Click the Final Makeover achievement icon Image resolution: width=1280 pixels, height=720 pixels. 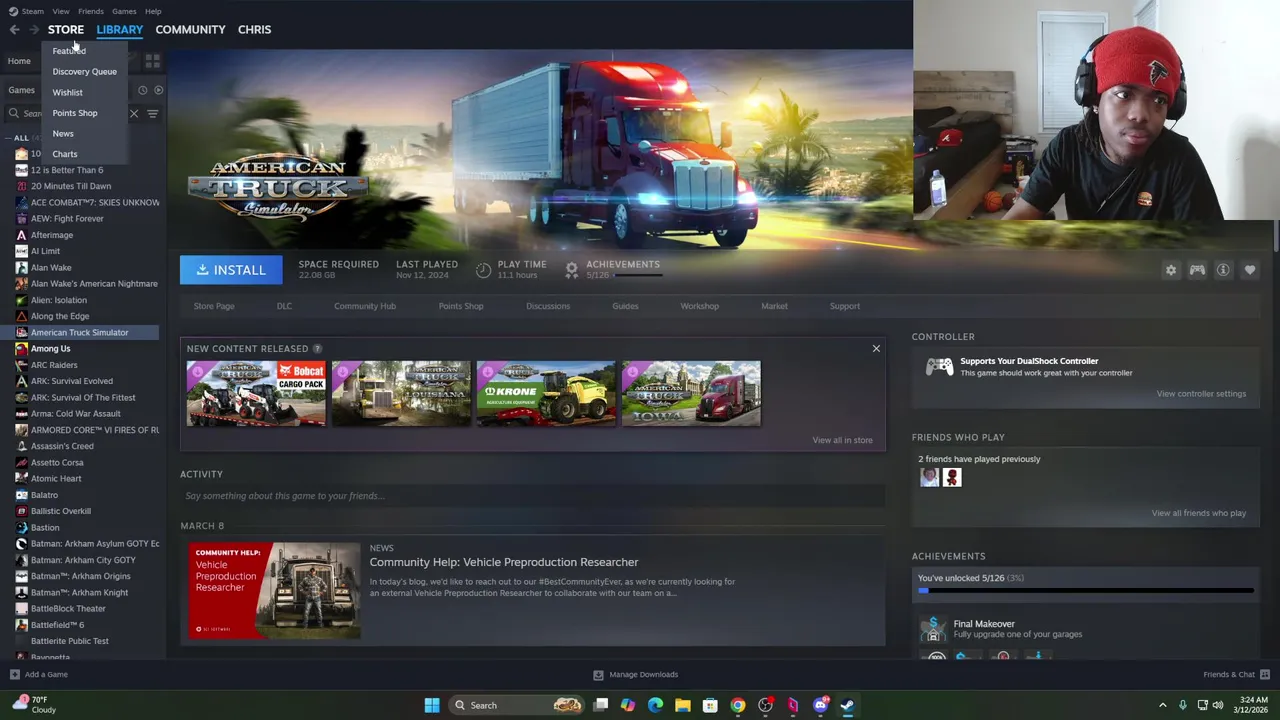[933, 629]
